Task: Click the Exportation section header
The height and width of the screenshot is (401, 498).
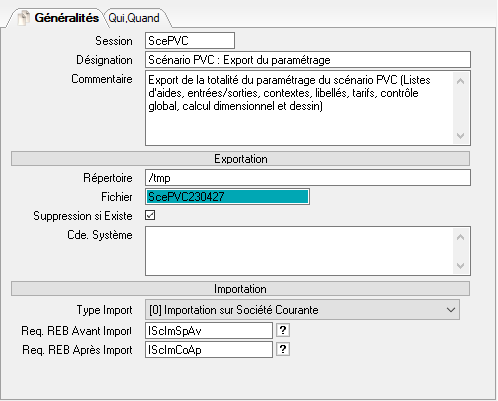Action: tap(240, 159)
